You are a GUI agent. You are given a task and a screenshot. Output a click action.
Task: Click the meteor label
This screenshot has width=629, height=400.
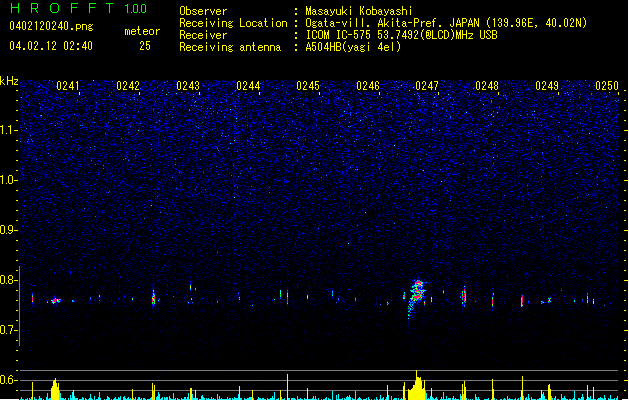[x=142, y=31]
